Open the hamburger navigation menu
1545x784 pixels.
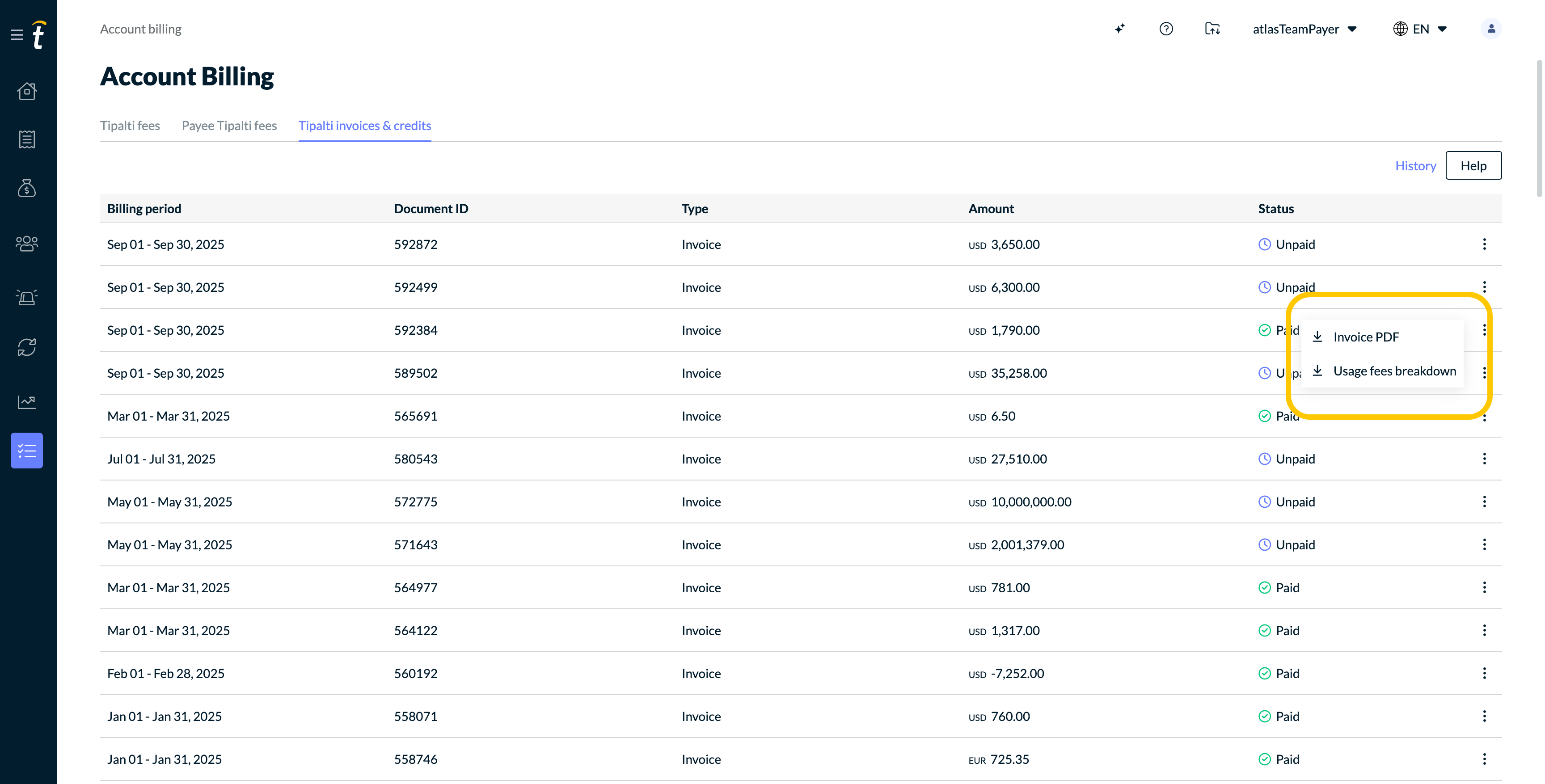[17, 35]
